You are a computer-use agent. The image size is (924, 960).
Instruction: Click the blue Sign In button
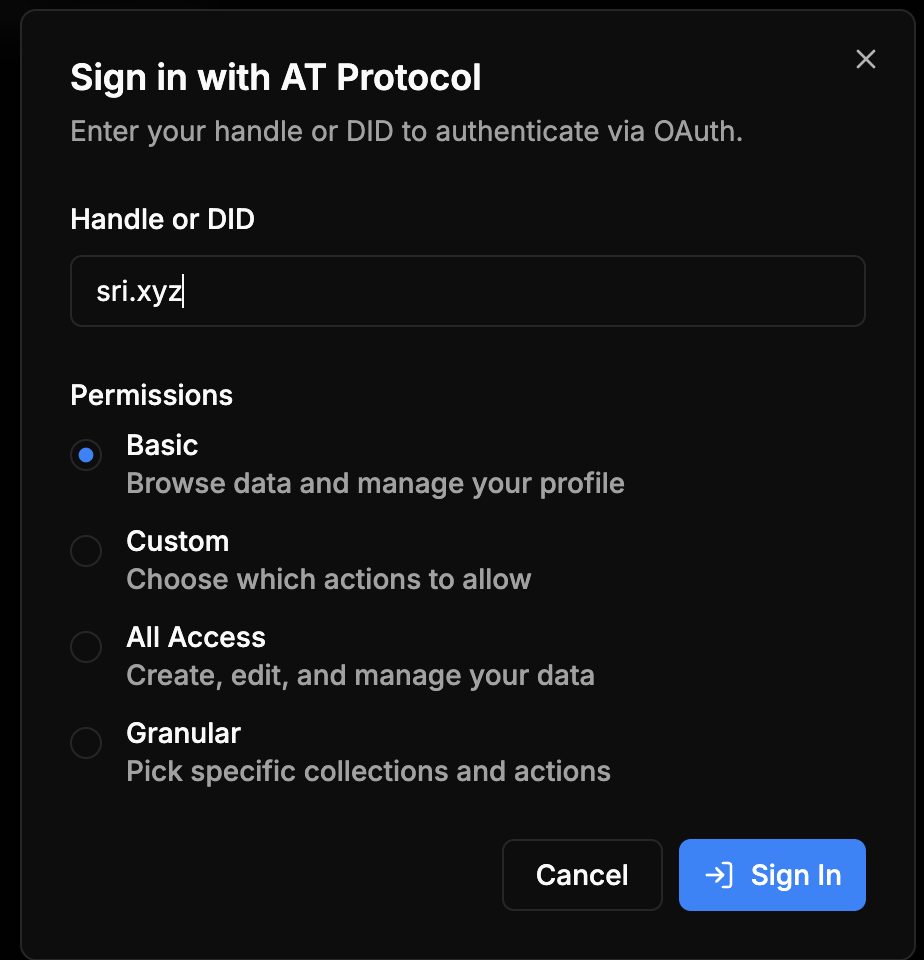772,875
